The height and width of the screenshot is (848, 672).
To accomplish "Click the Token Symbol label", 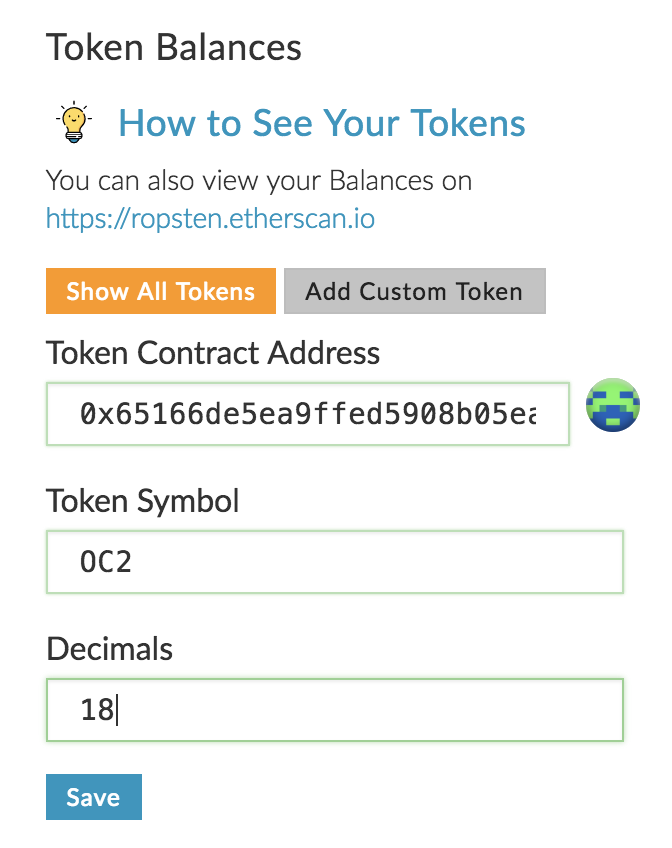I will [x=142, y=501].
